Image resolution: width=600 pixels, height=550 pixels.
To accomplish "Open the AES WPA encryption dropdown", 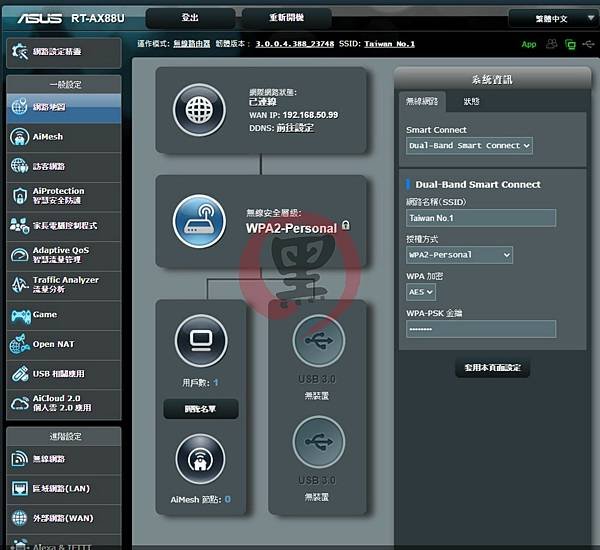I will point(421,292).
